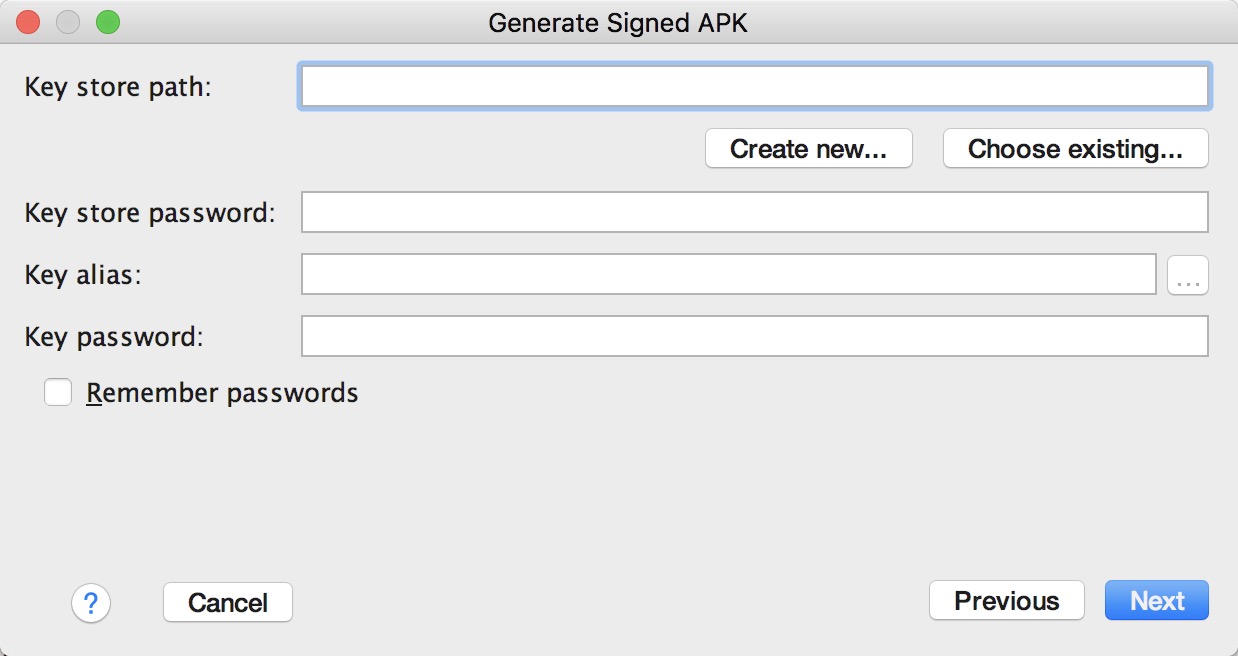1238x656 pixels.
Task: Click the Key alias browse ellipsis button
Action: click(x=1188, y=275)
